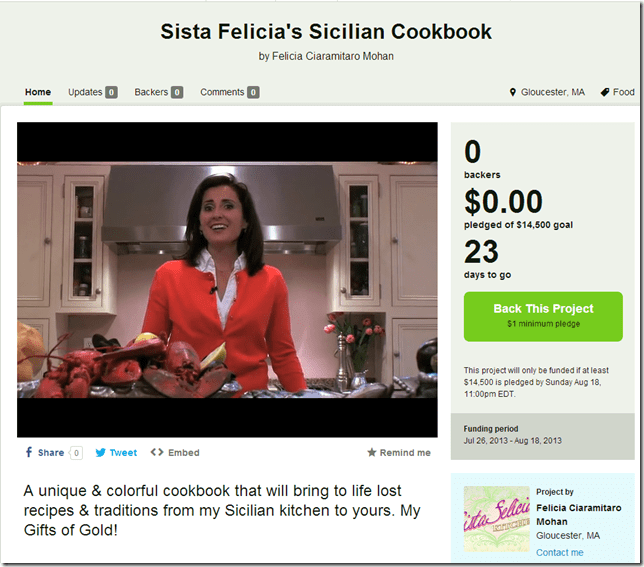
Task: Click the Remind me star icon
Action: (372, 452)
